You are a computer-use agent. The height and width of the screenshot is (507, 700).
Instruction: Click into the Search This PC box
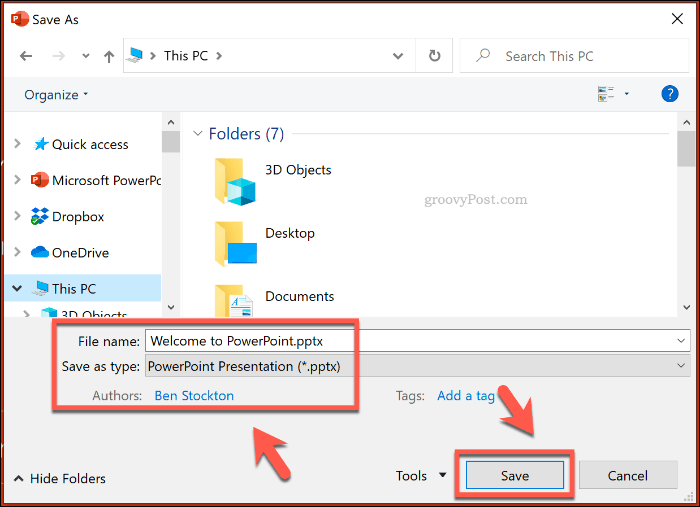pos(575,56)
